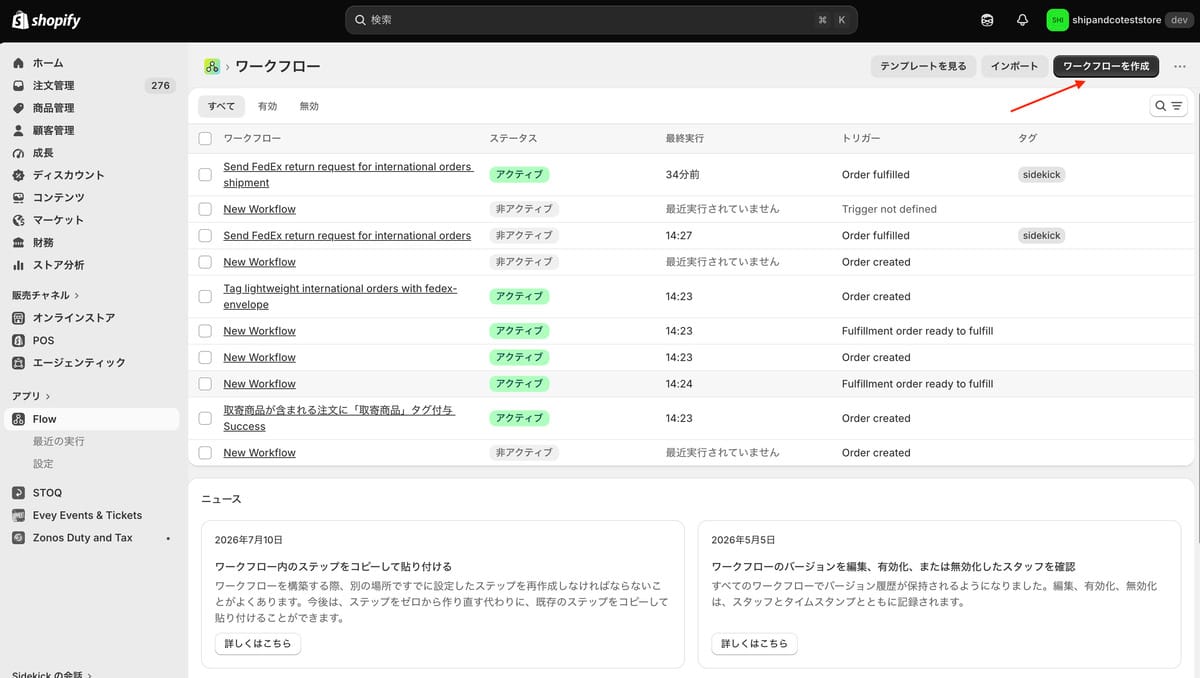1200x678 pixels.
Task: Toggle the select-all workflows checkbox
Action: (x=205, y=138)
